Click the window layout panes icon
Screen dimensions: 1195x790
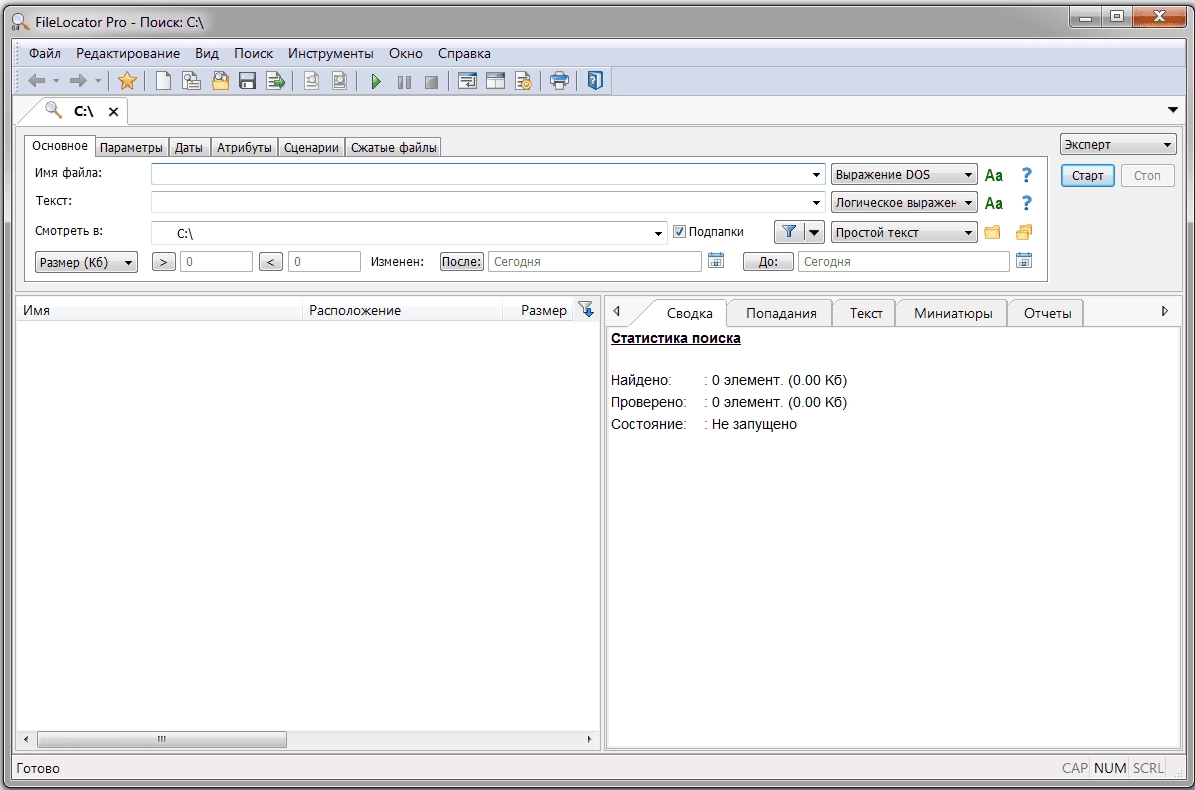click(495, 81)
